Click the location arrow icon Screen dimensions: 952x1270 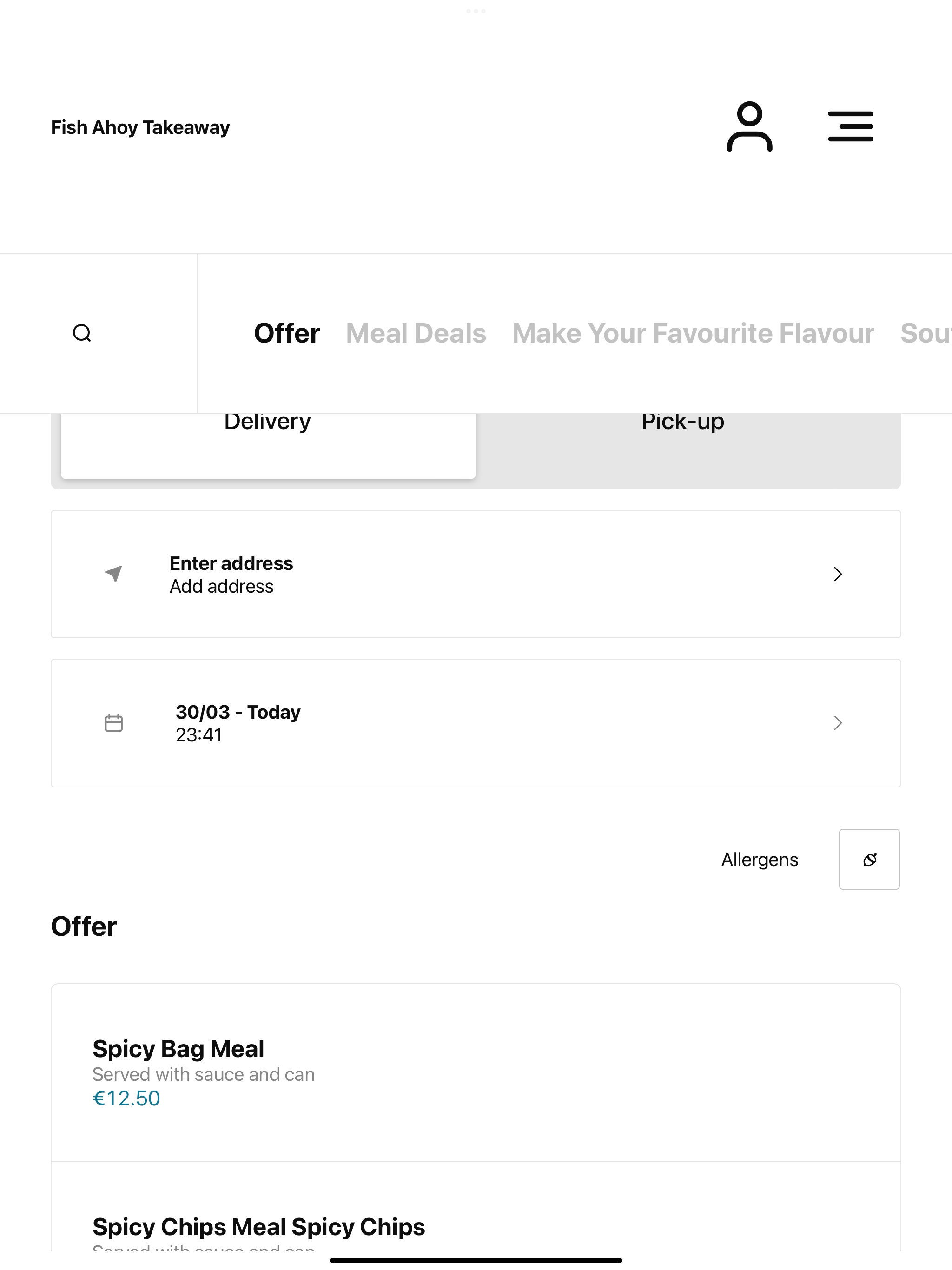coord(114,574)
